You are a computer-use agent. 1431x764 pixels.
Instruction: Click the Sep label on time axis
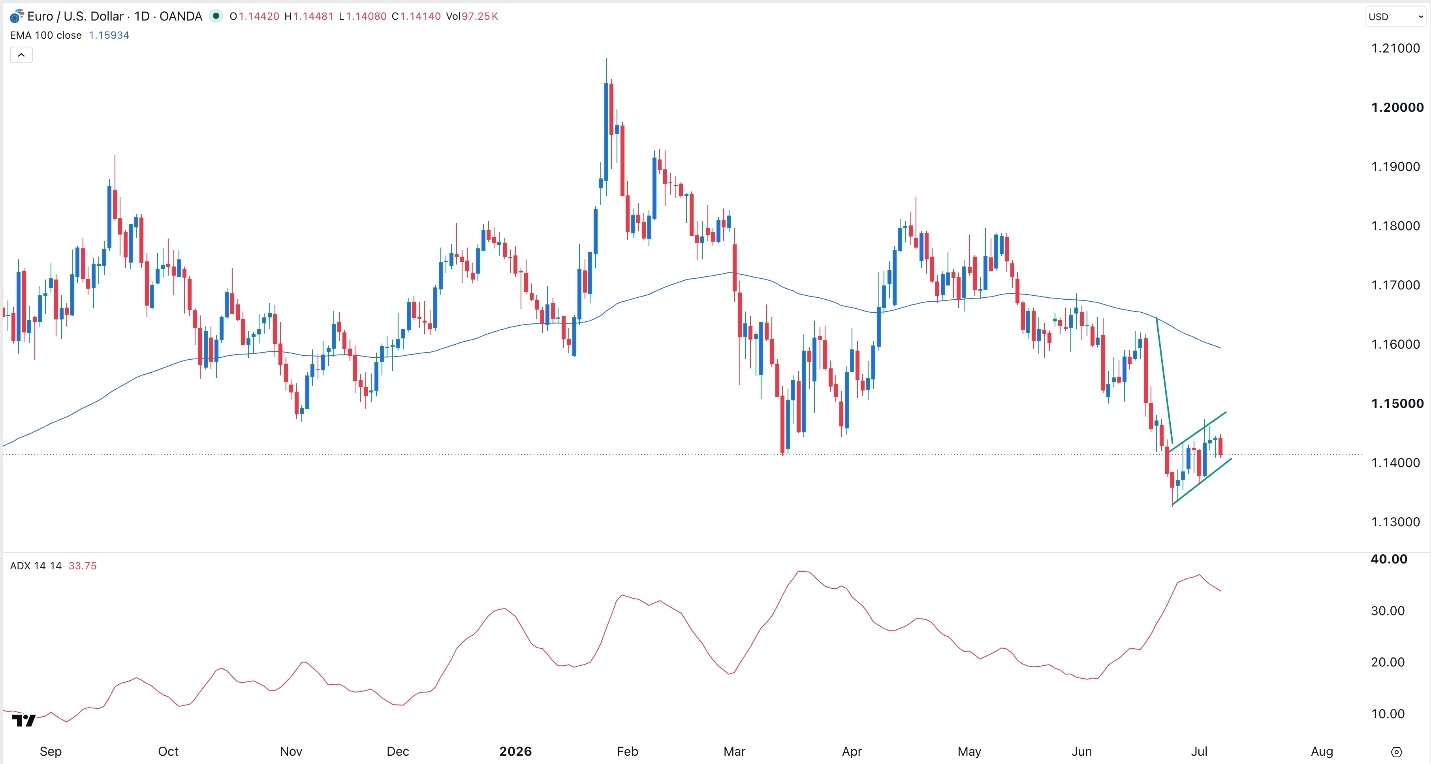(x=51, y=751)
